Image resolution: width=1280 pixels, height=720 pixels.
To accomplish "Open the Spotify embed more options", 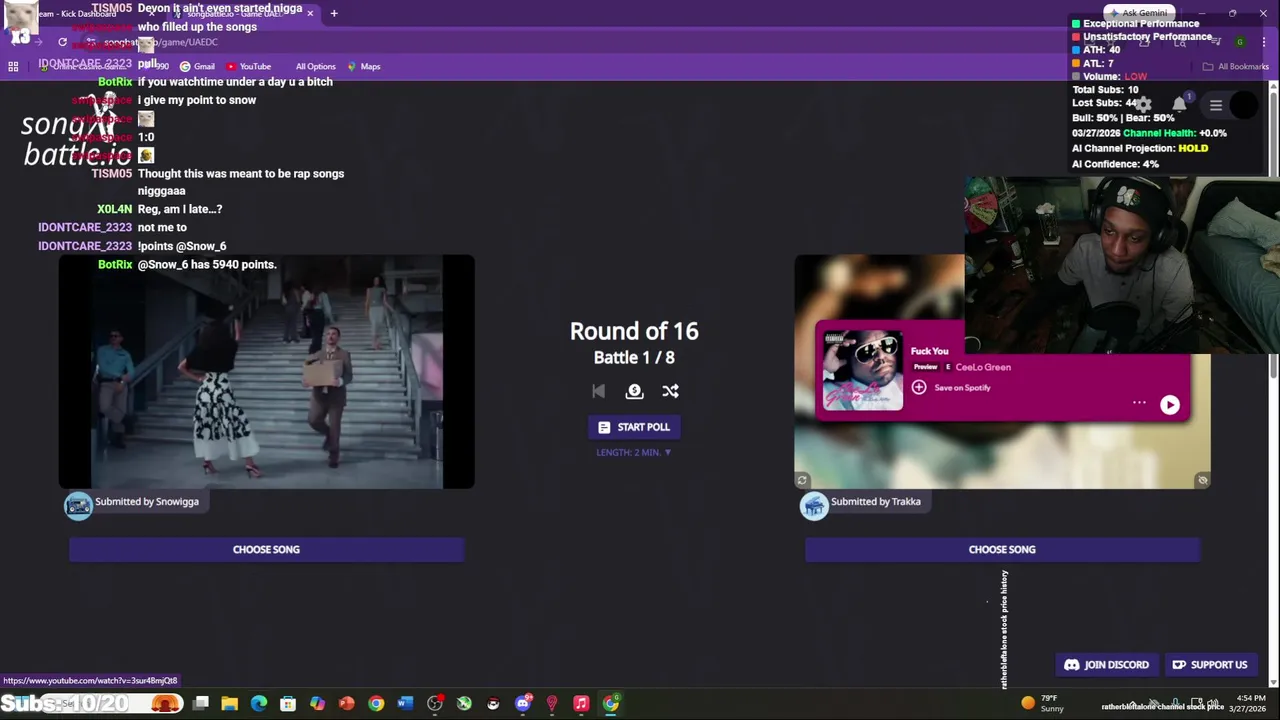I will [1139, 403].
